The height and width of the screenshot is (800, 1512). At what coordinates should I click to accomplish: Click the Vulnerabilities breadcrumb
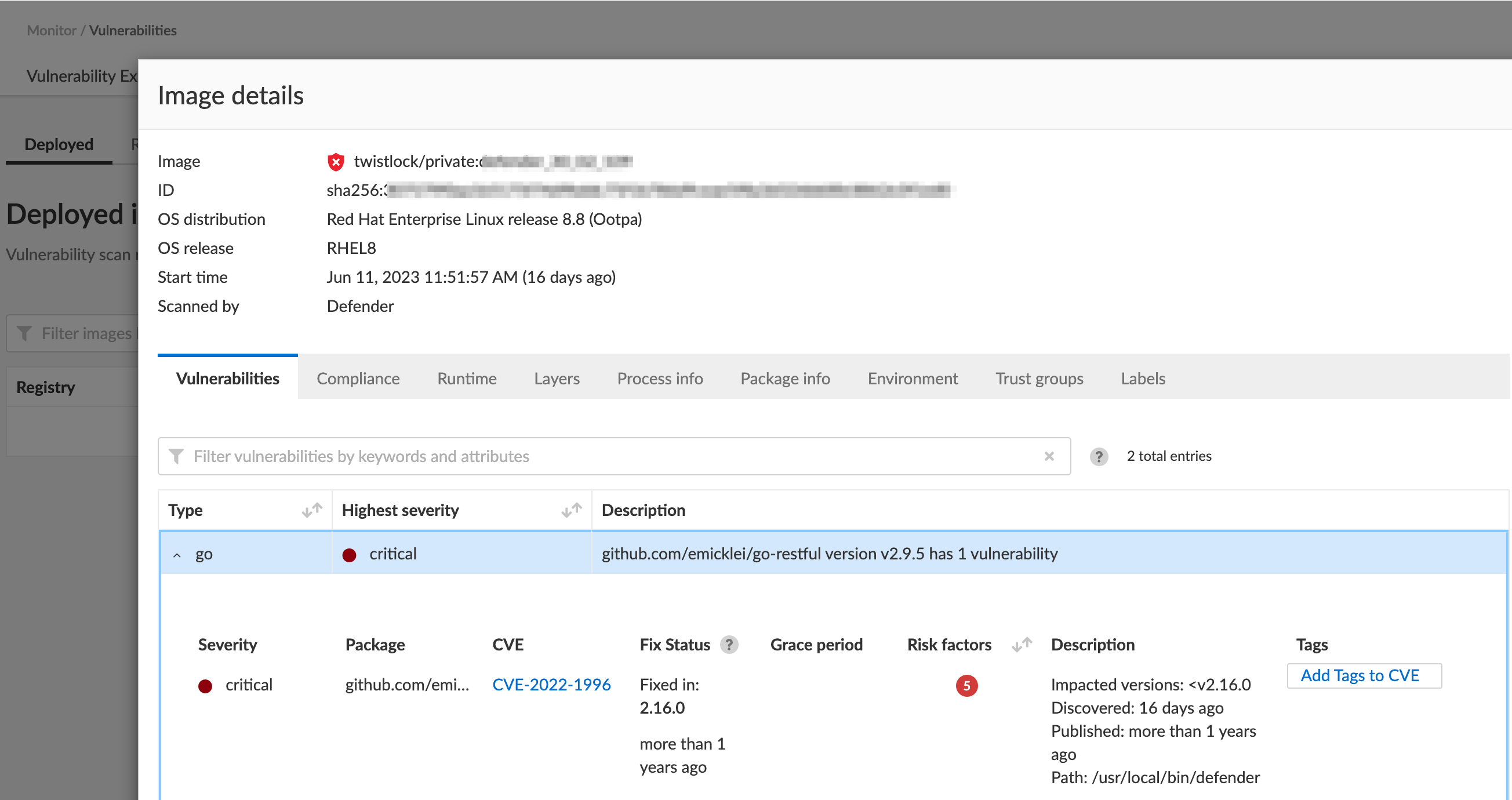(x=133, y=30)
